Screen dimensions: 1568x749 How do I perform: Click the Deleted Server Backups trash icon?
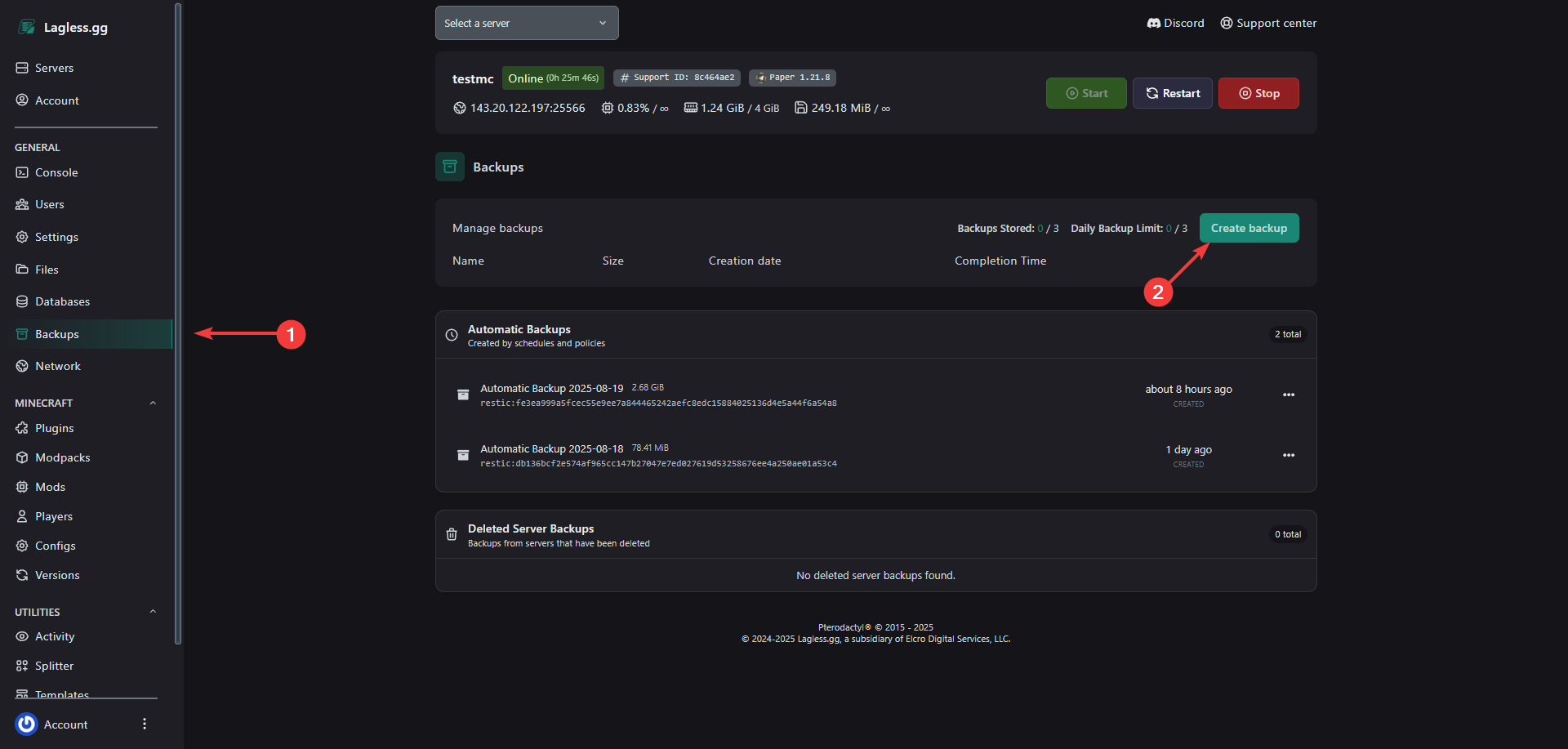coord(452,535)
